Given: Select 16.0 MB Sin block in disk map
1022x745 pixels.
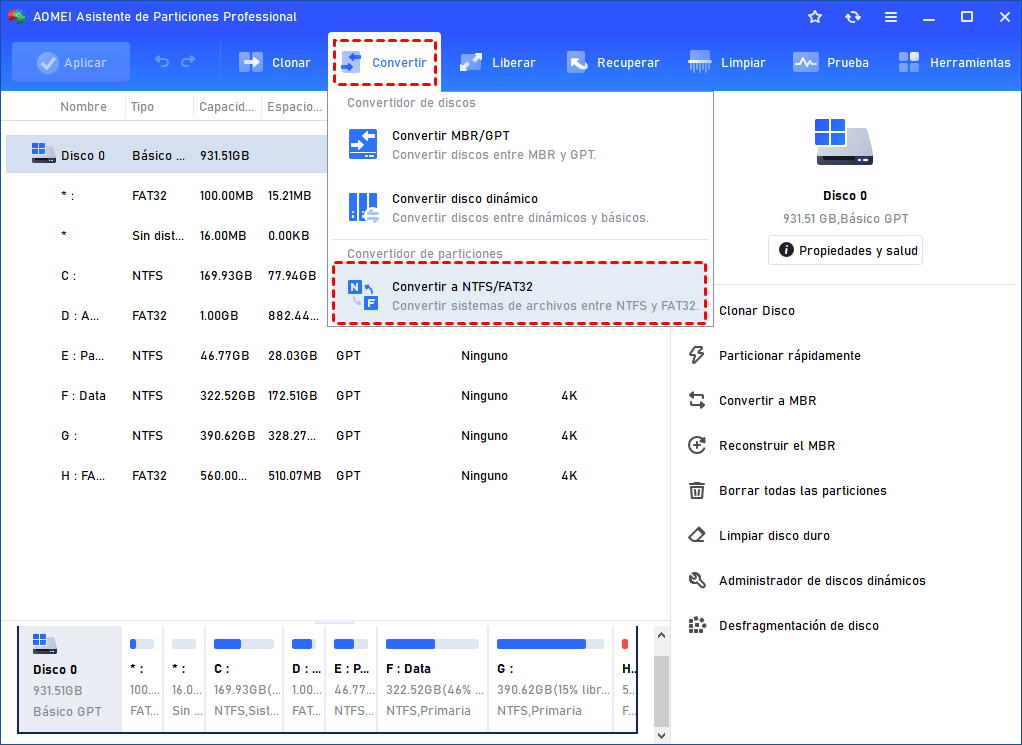Looking at the screenshot, I should 184,679.
